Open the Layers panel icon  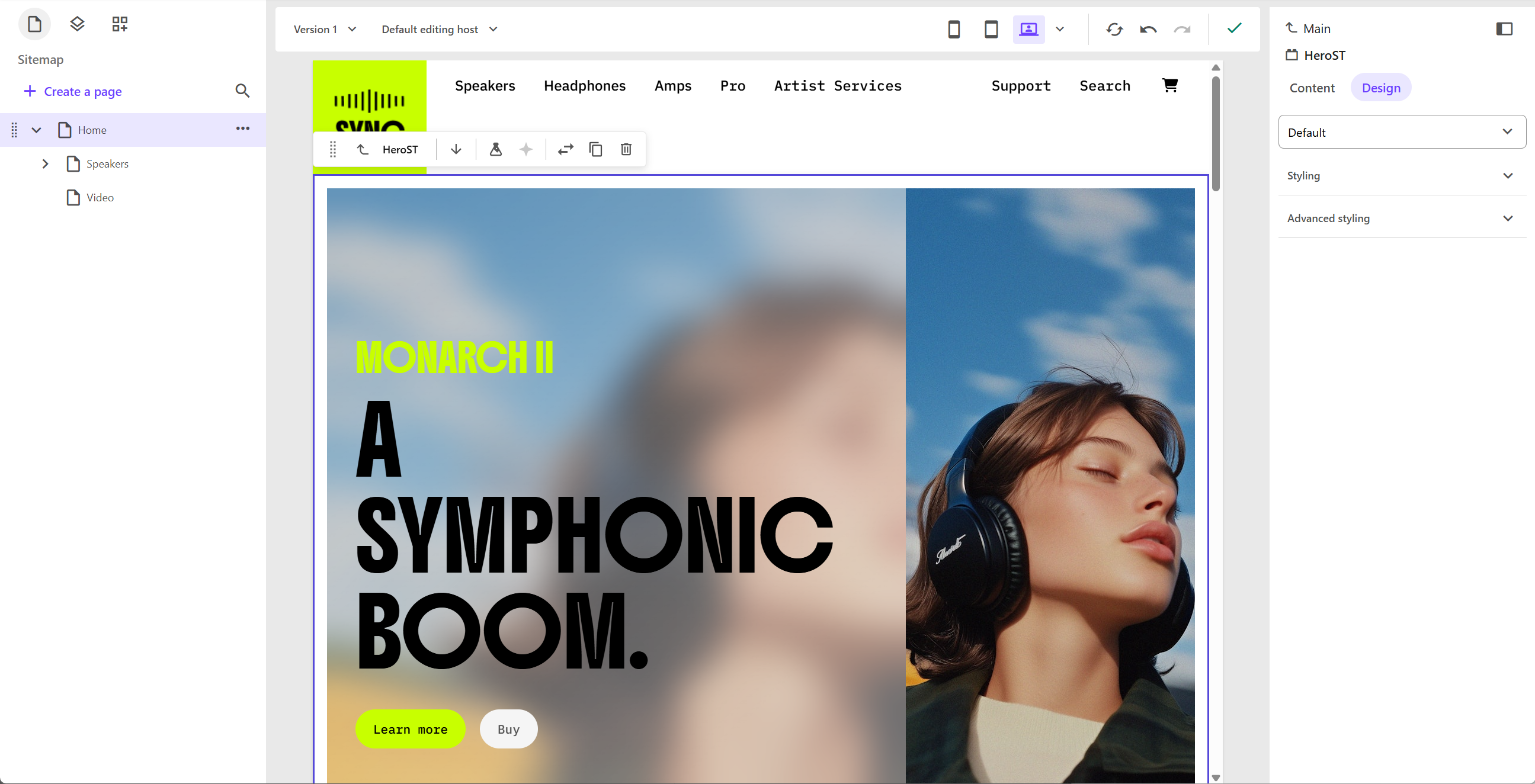point(77,24)
